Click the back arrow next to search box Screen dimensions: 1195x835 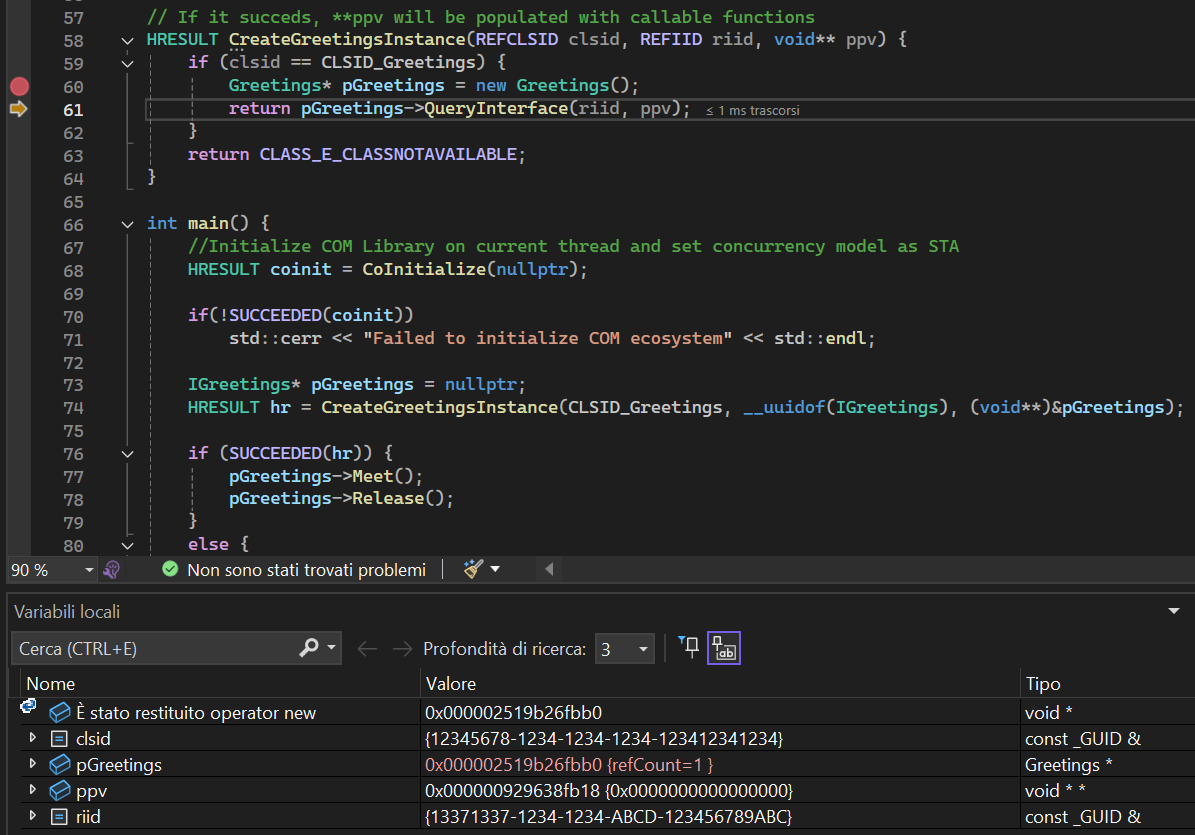(367, 649)
